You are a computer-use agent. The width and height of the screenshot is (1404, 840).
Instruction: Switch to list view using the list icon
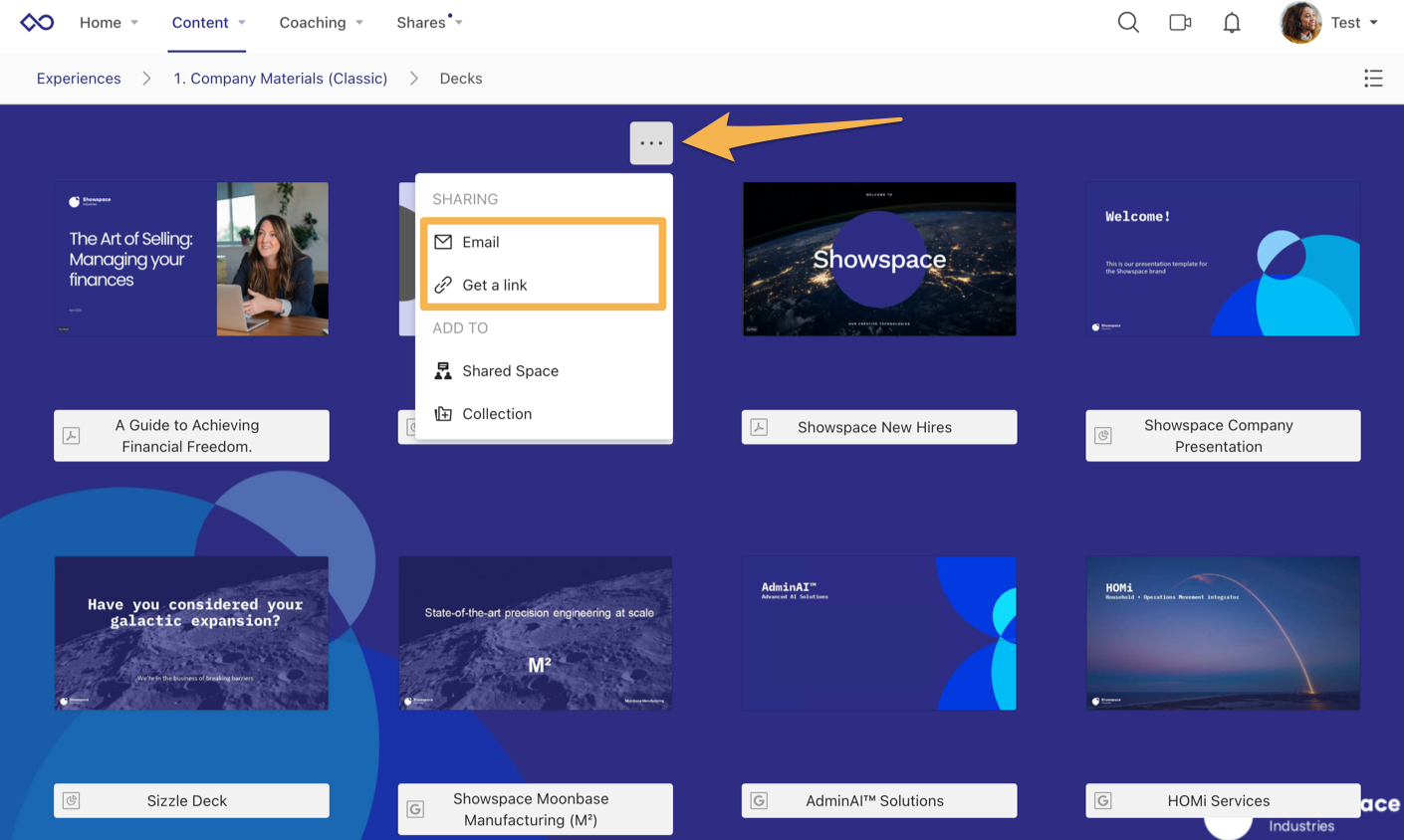tap(1373, 78)
